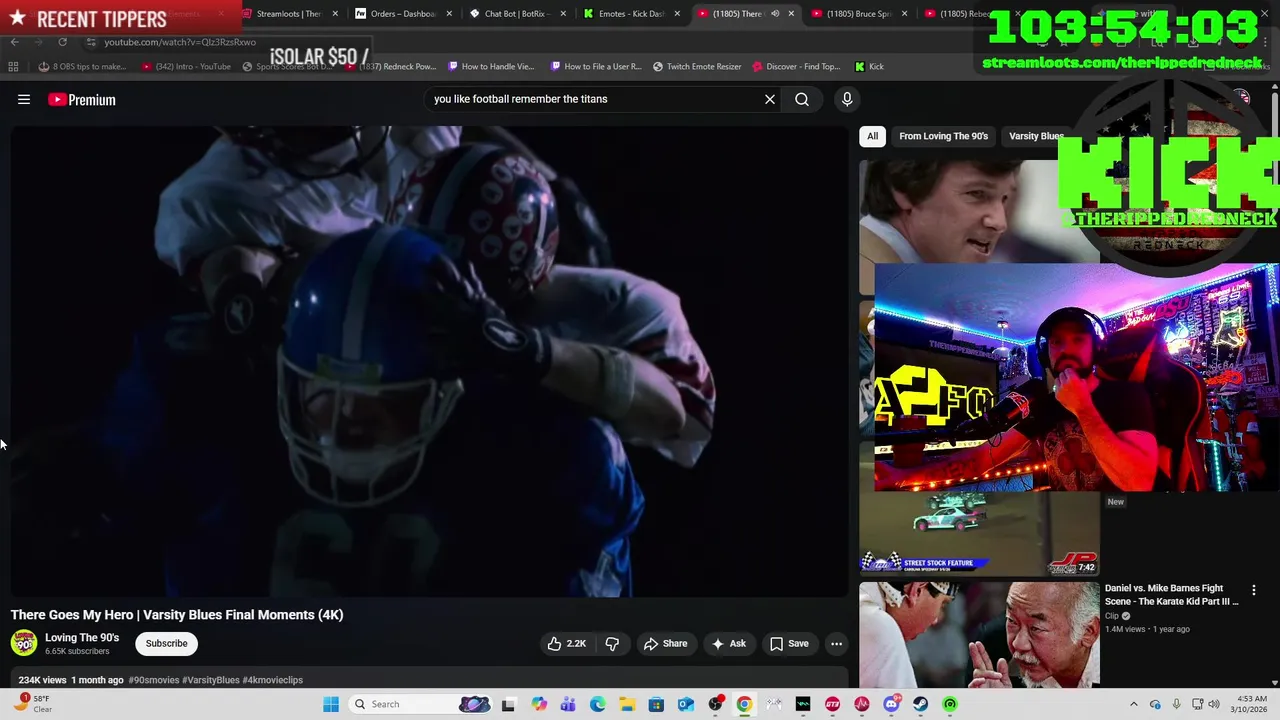Open the clock and date flyout
Viewport: 1280px width, 720px height.
tap(1251, 704)
